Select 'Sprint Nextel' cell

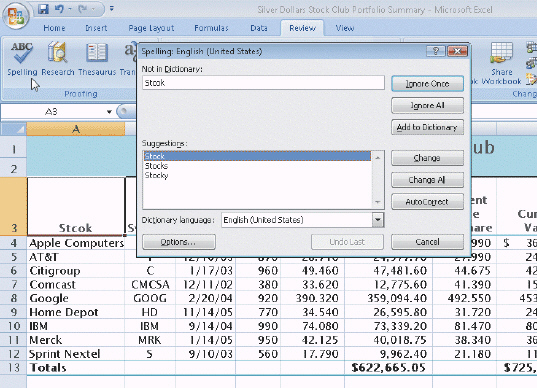[x=76, y=354]
